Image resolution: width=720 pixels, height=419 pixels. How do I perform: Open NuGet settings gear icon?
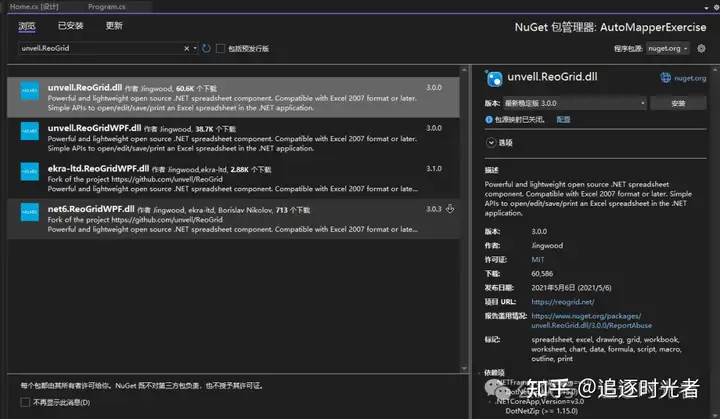[701, 48]
